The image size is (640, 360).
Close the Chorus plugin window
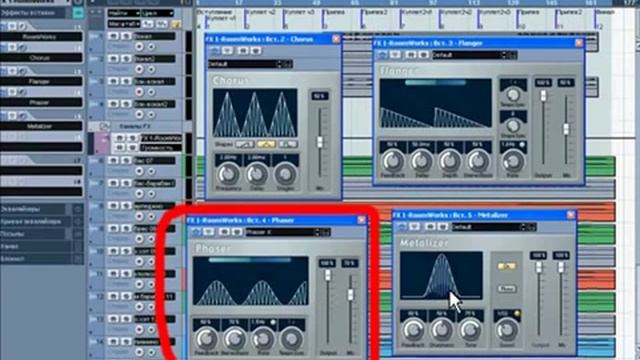click(x=336, y=39)
